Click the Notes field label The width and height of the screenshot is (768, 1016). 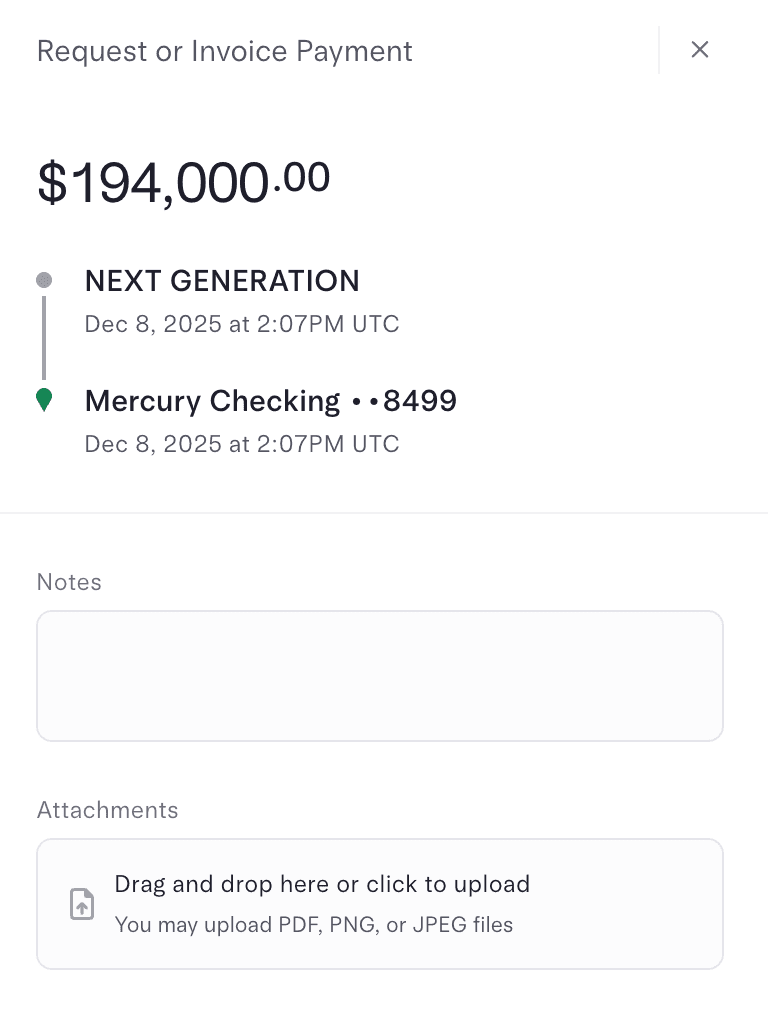pos(69,582)
